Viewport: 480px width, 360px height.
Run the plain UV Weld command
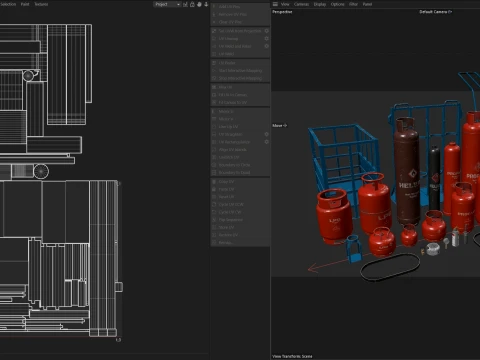click(x=240, y=54)
